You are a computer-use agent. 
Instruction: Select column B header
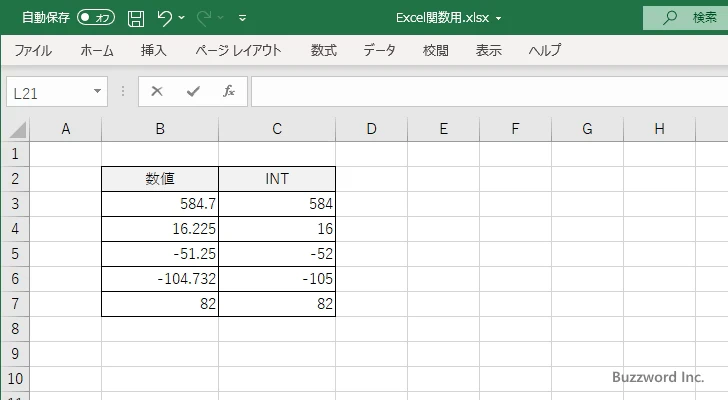(160, 129)
